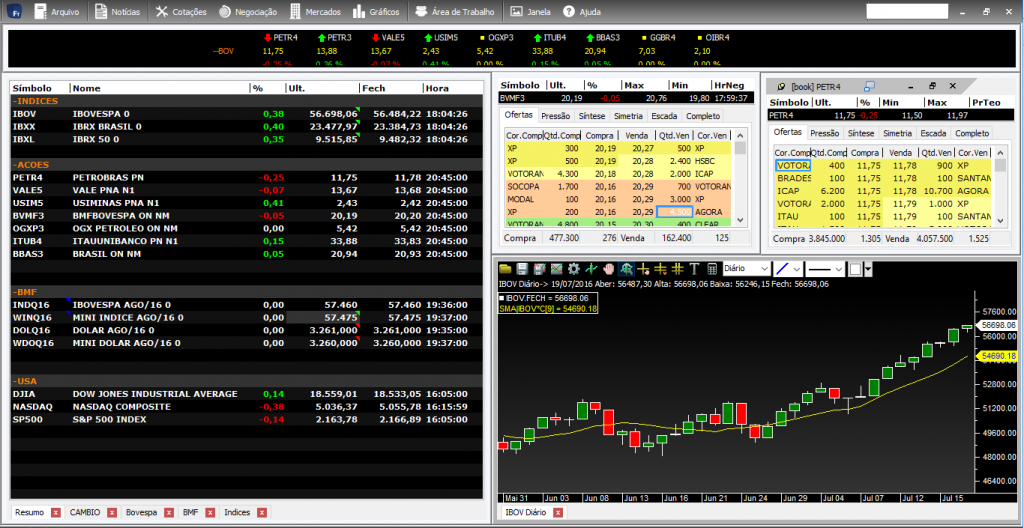Select the WINQ16 MINI INDICE row
This screenshot has height=528, width=1024.
(247, 318)
